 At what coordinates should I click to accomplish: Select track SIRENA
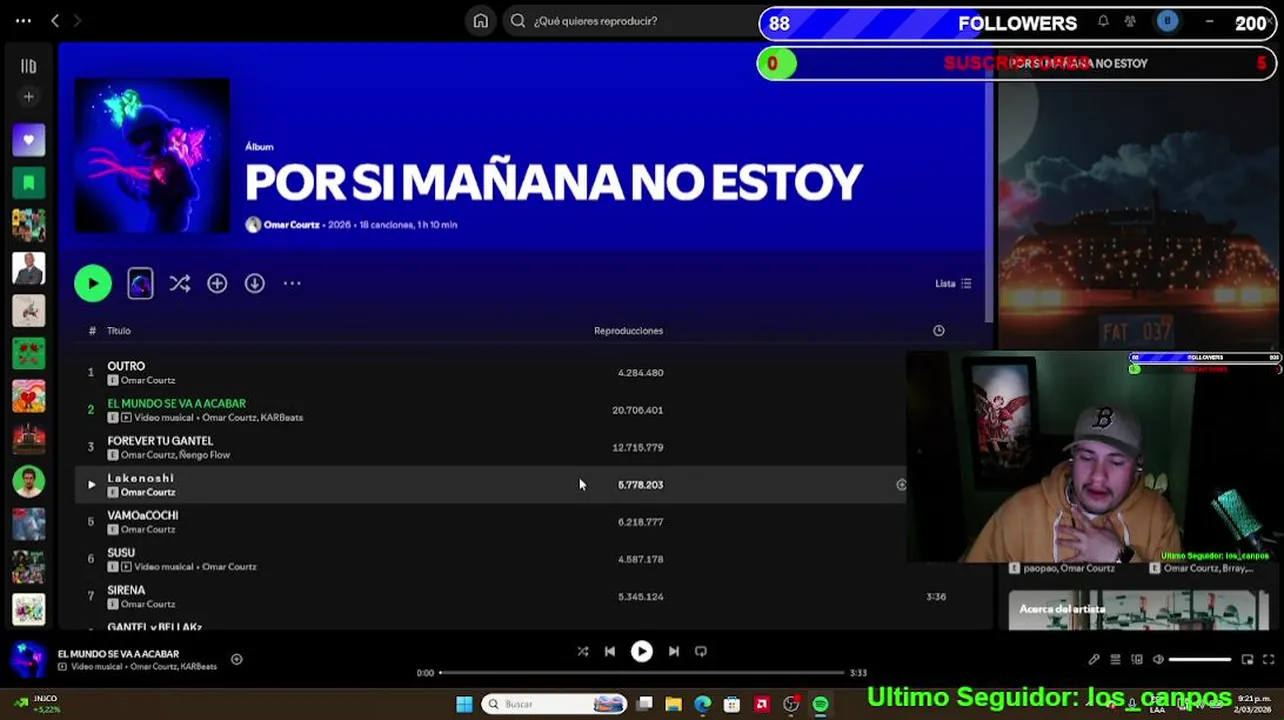point(126,591)
